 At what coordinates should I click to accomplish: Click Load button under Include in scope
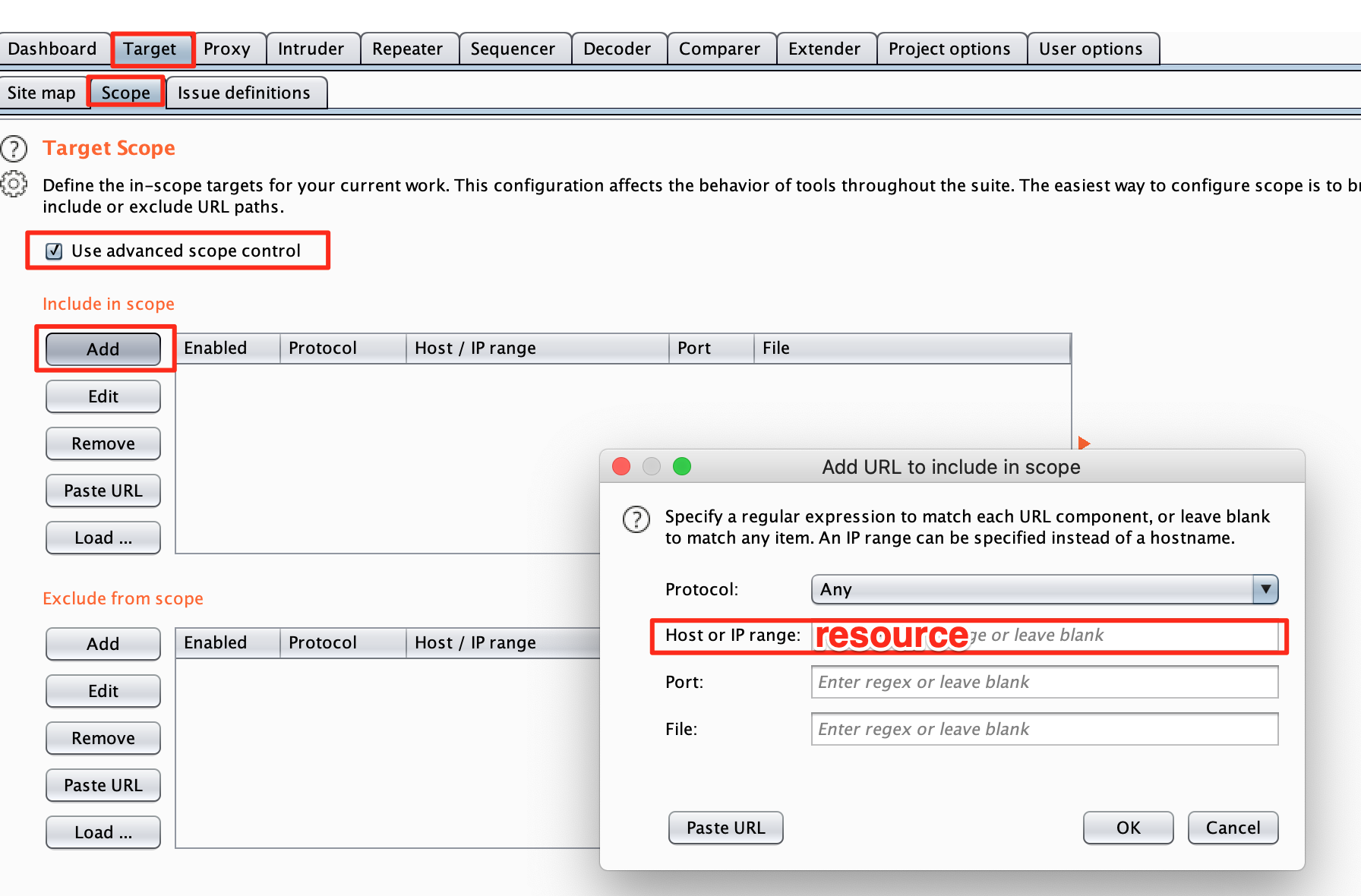tap(103, 538)
